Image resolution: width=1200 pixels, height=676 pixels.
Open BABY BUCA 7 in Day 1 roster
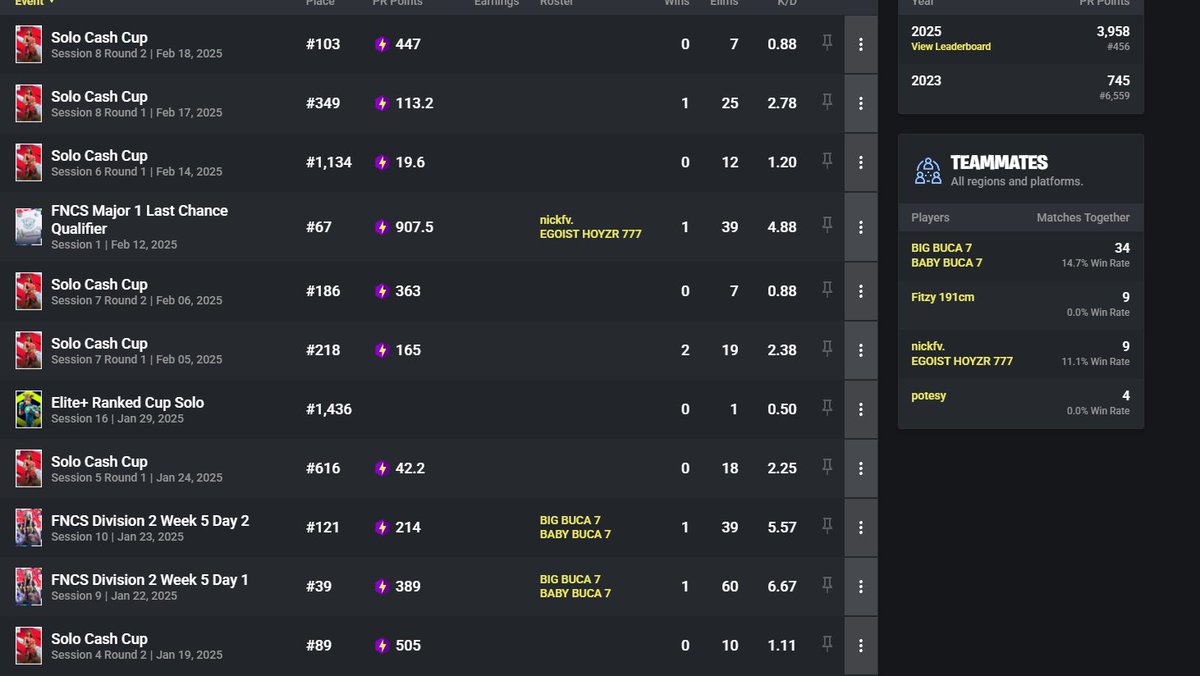point(575,593)
